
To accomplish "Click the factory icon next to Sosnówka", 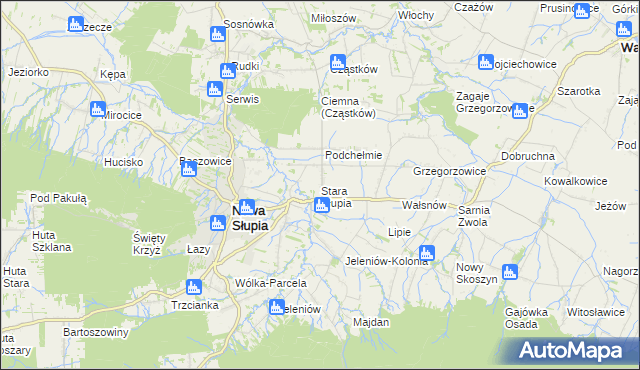I will [218, 34].
